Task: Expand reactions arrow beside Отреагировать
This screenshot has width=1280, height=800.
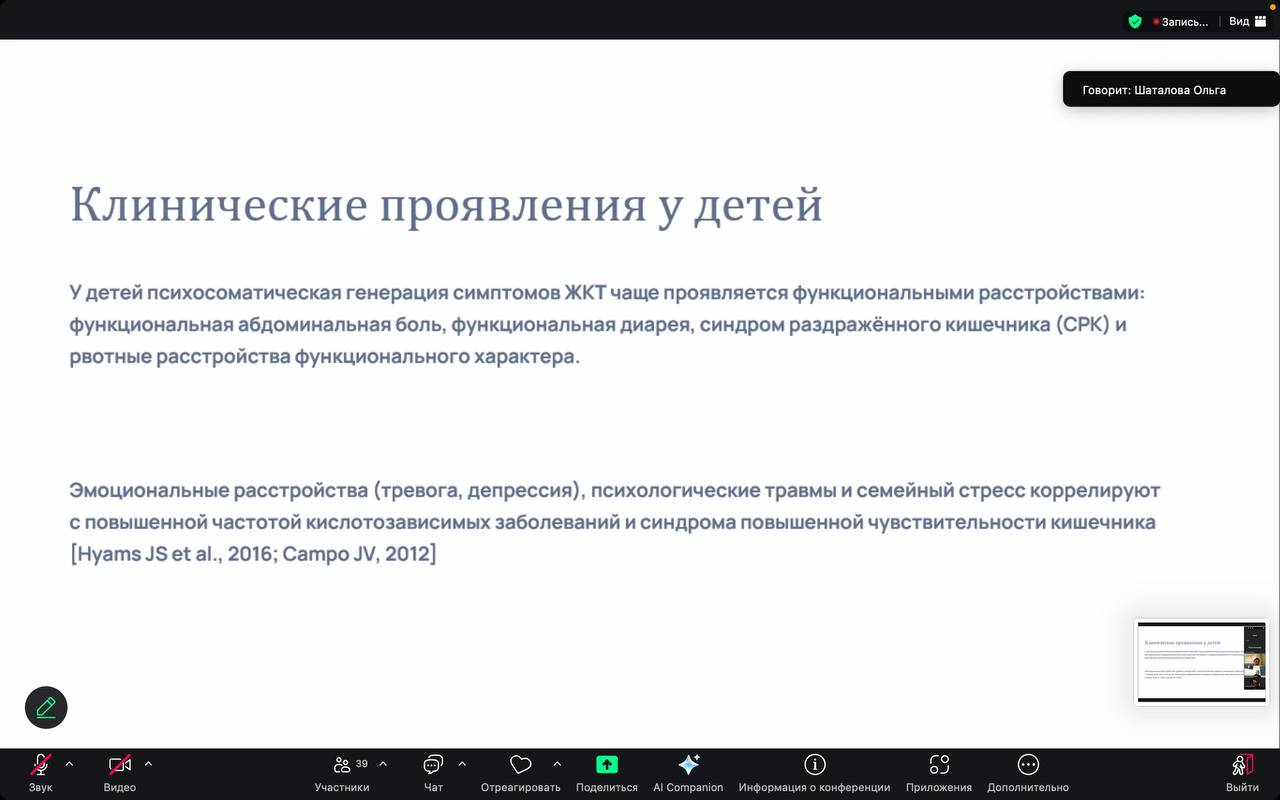Action: [x=557, y=764]
